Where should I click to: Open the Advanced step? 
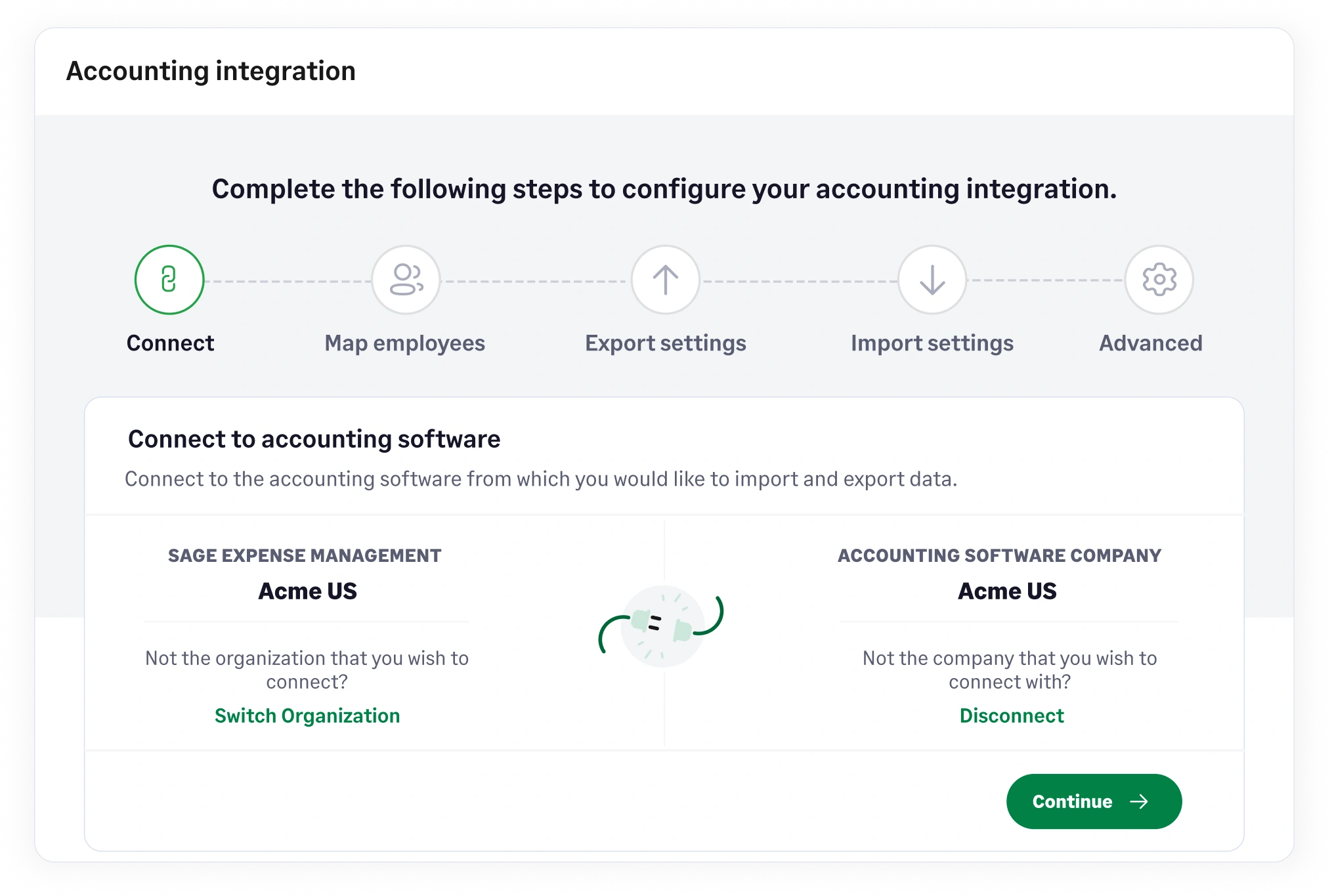(x=1151, y=342)
